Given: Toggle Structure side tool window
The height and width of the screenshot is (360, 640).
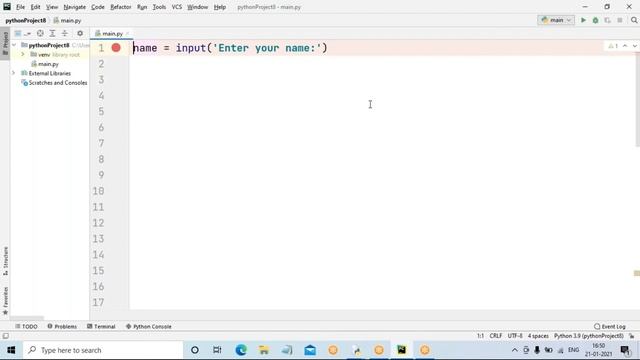Looking at the screenshot, I should (5, 261).
